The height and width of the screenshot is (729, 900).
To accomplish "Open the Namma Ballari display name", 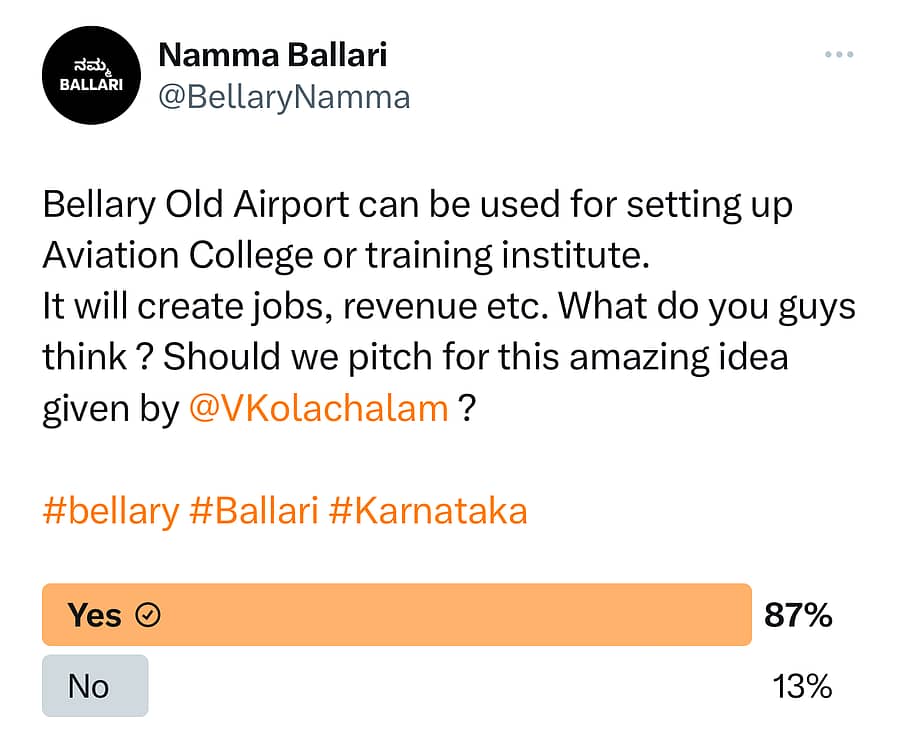I will 272,54.
